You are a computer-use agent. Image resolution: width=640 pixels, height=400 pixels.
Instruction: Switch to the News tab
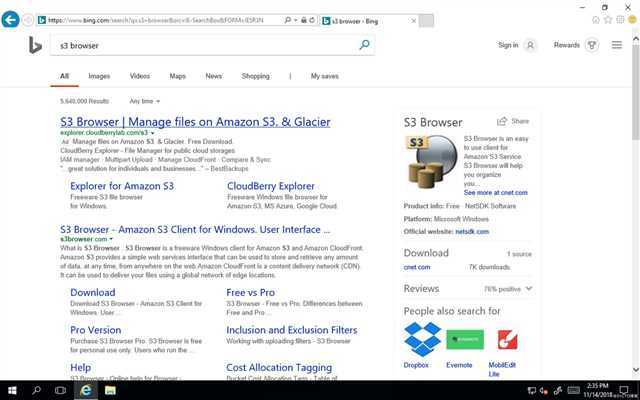tap(213, 76)
